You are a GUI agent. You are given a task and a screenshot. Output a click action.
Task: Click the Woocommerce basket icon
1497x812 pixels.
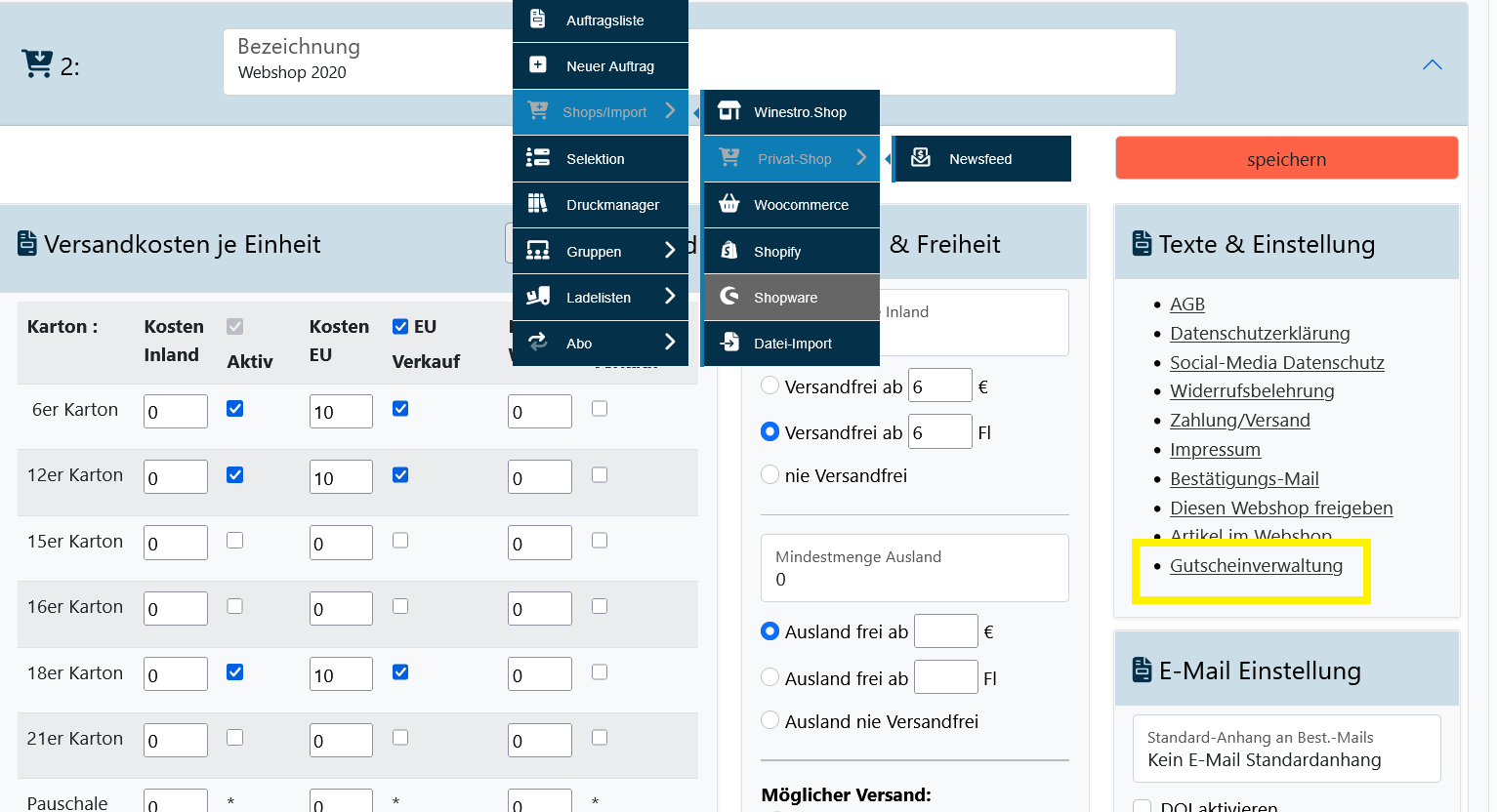(728, 204)
